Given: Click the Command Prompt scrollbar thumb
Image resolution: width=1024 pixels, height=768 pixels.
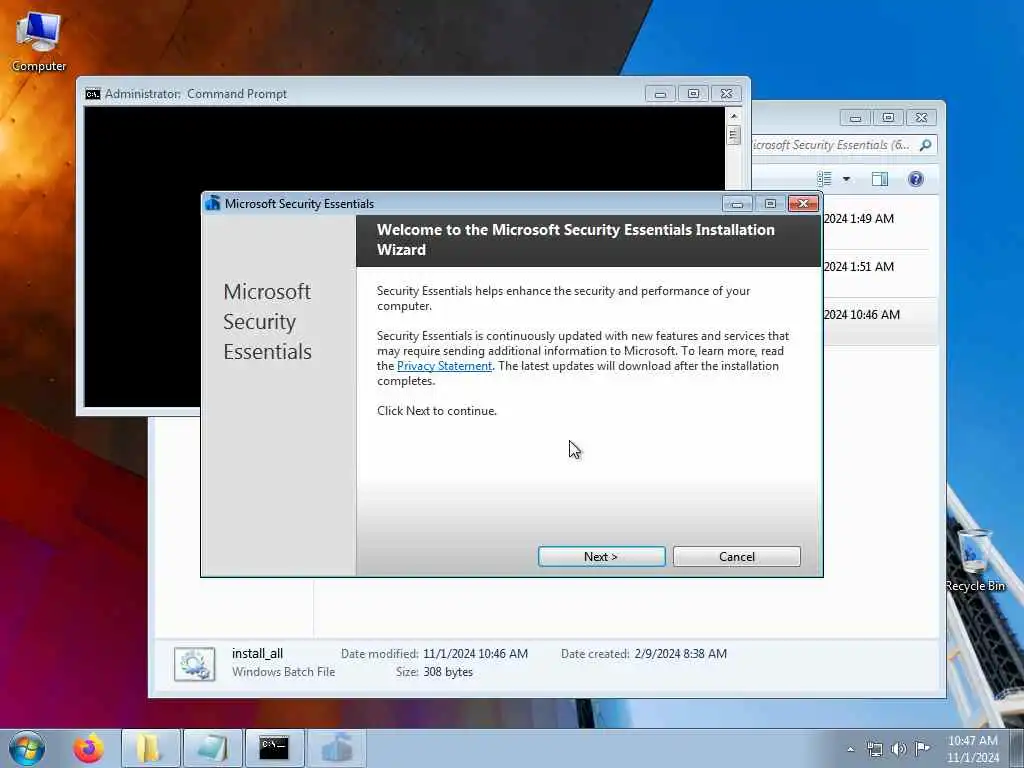Looking at the screenshot, I should tap(734, 135).
